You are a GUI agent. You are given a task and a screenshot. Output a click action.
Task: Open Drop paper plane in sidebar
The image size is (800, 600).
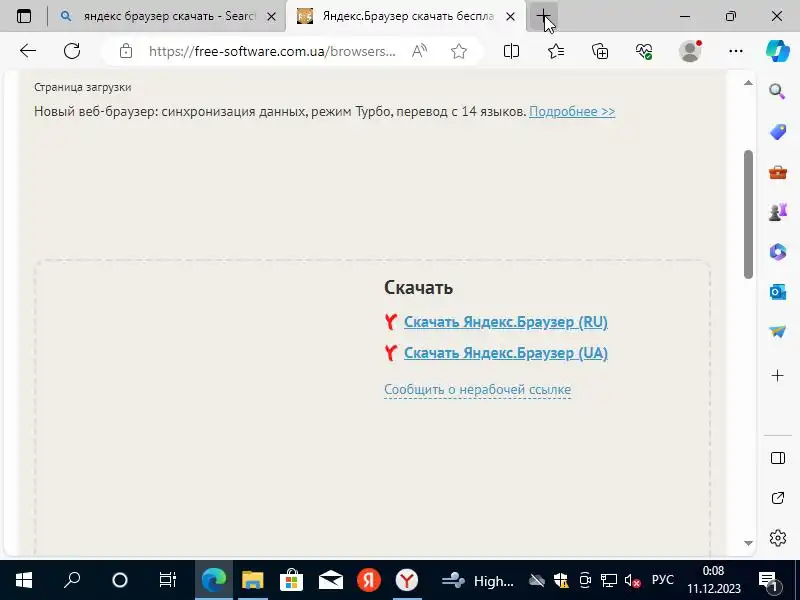778,332
